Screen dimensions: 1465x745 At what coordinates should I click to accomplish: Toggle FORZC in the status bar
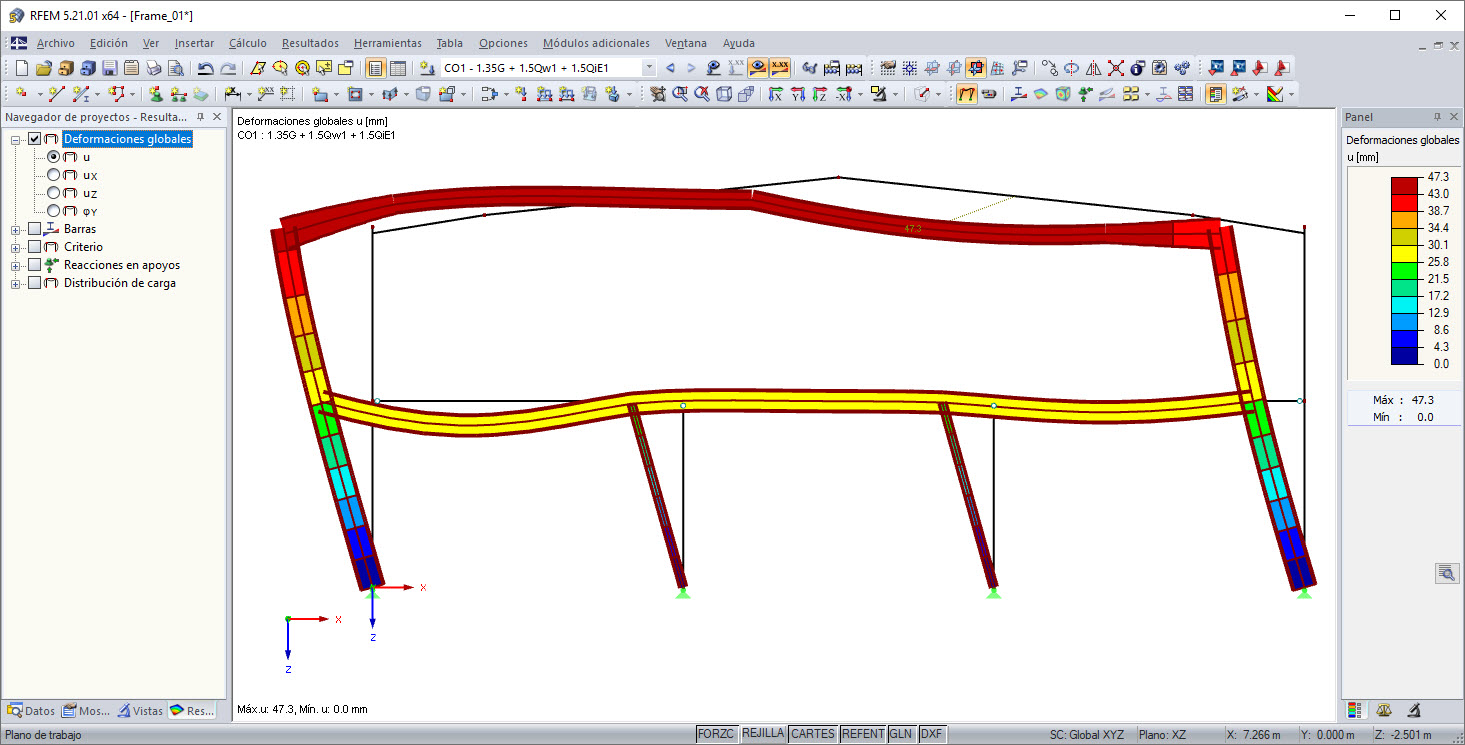tap(716, 734)
